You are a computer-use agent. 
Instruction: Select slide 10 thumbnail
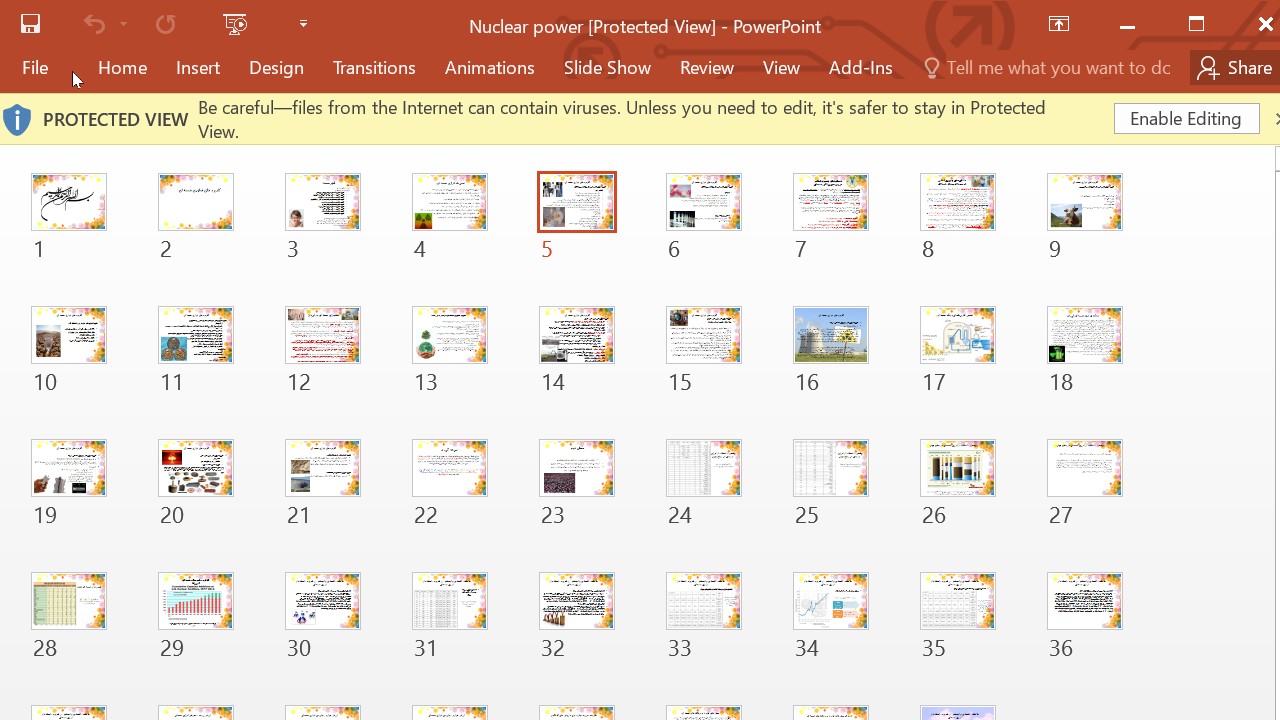coord(69,335)
